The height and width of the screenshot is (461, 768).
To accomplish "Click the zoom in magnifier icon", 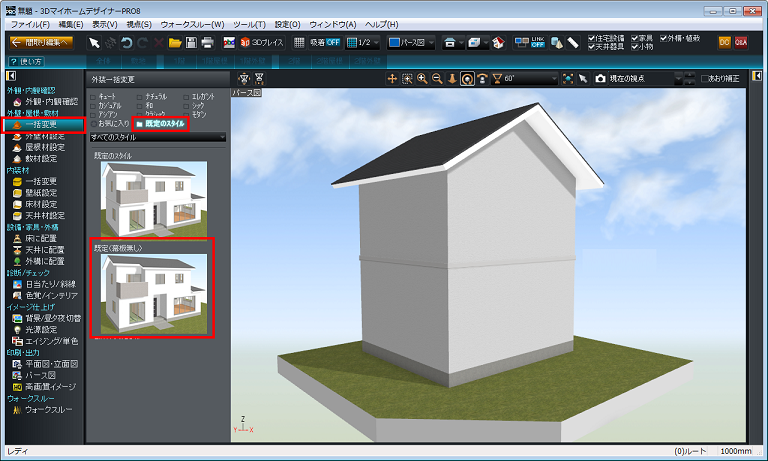I will point(422,78).
